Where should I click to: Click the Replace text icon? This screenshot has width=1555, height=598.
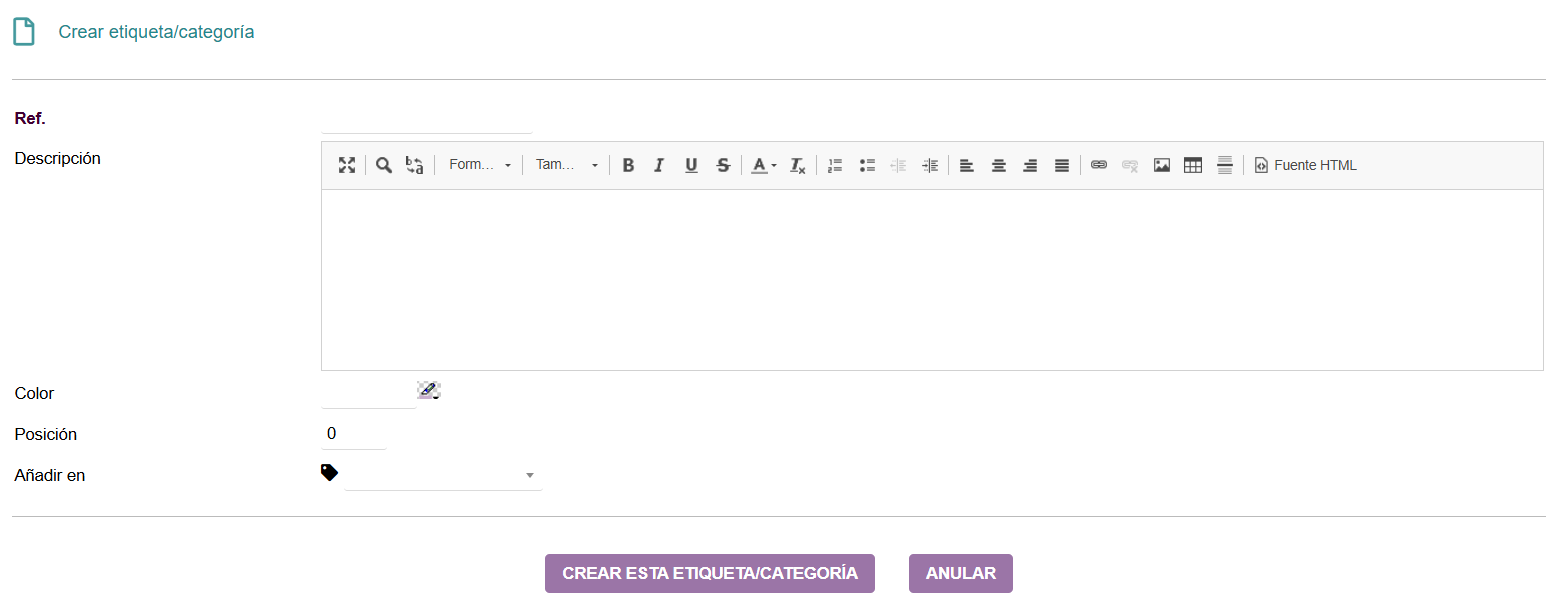414,165
